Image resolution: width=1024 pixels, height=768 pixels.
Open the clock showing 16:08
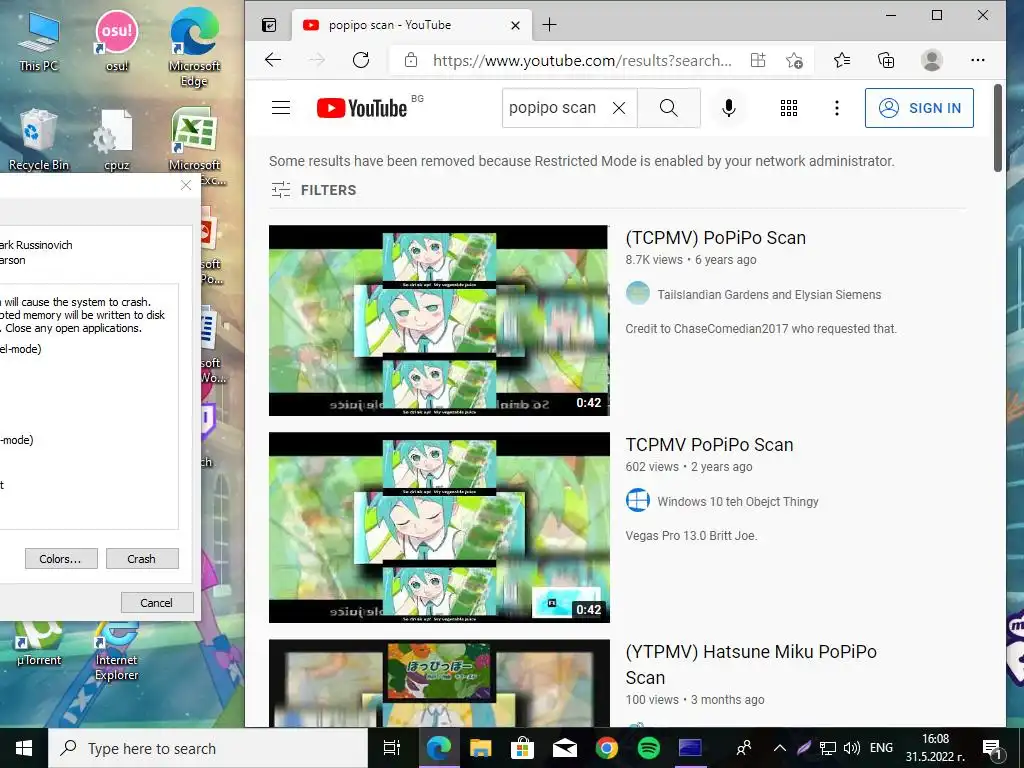pyautogui.click(x=935, y=748)
